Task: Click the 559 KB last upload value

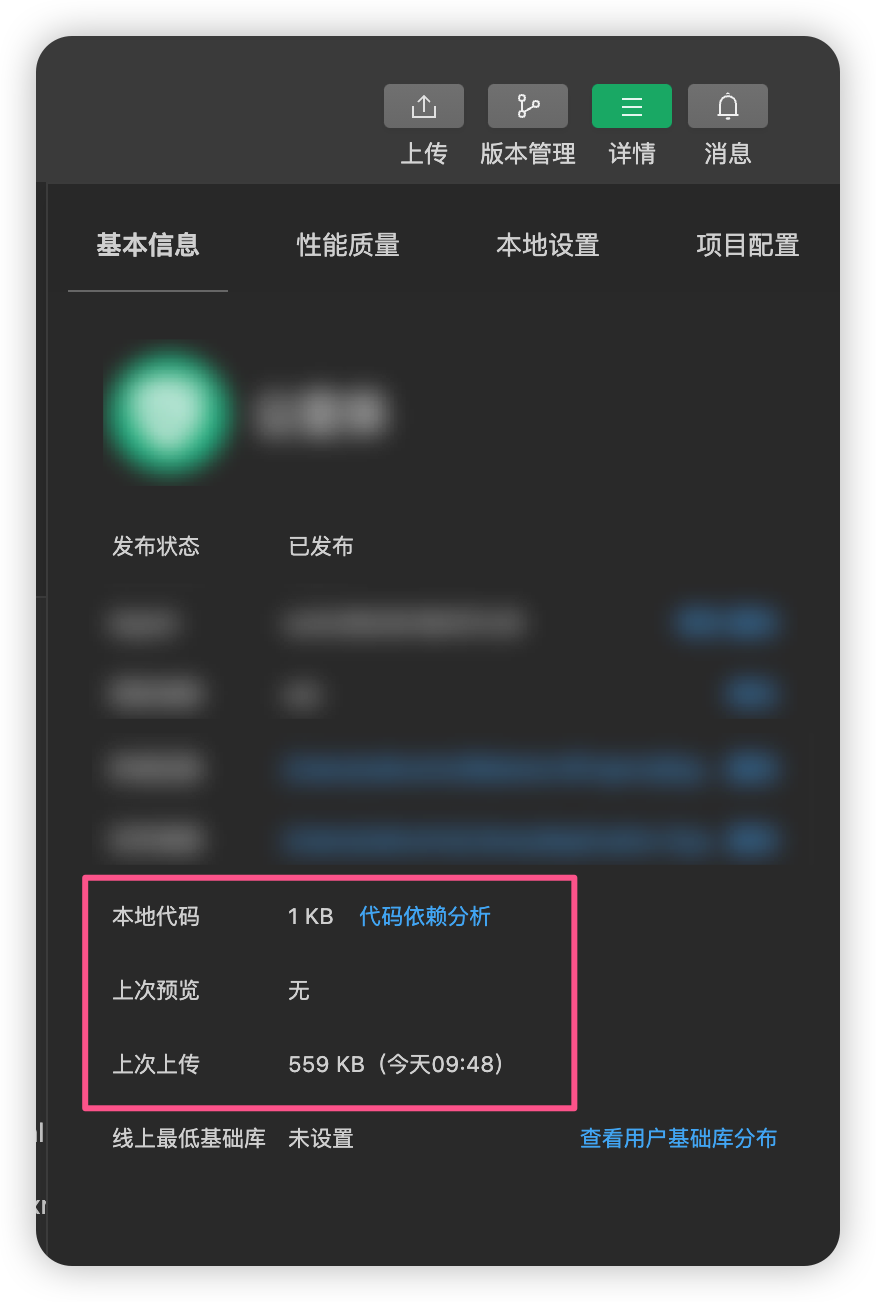Action: (x=396, y=1064)
